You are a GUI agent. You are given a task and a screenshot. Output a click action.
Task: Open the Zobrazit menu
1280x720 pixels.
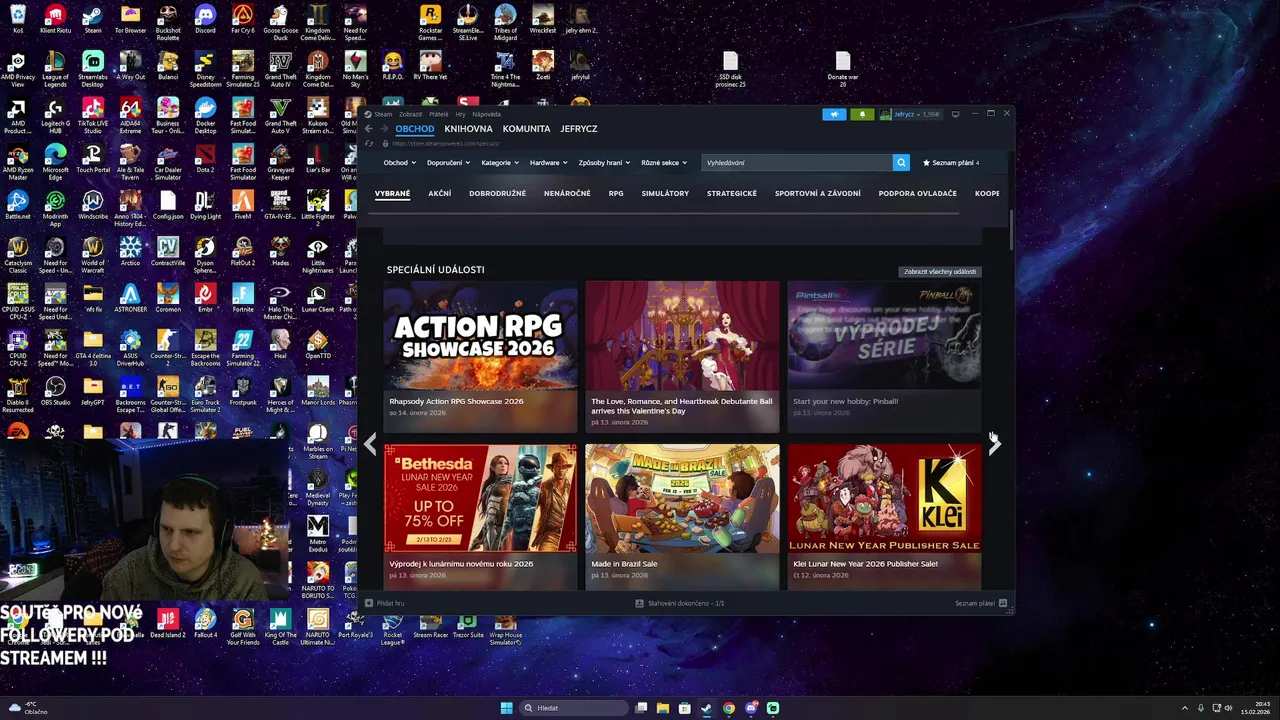(x=410, y=114)
